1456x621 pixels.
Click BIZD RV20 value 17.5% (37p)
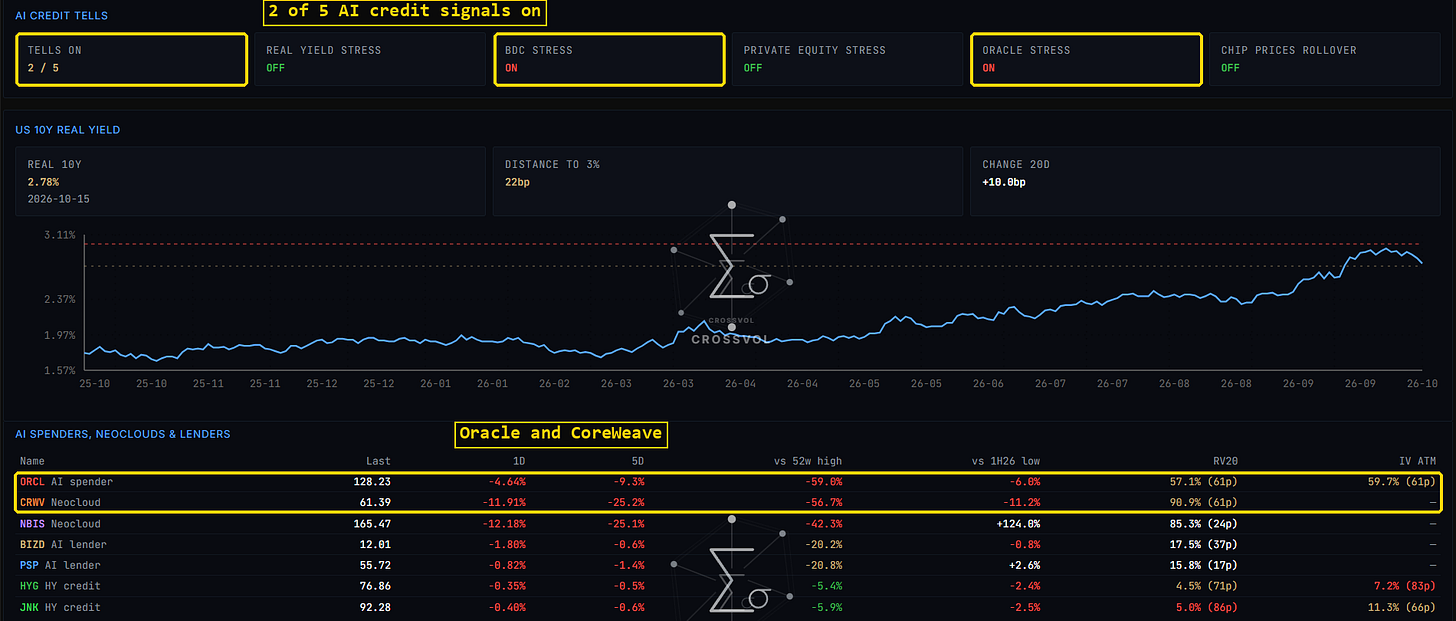pyautogui.click(x=1204, y=545)
